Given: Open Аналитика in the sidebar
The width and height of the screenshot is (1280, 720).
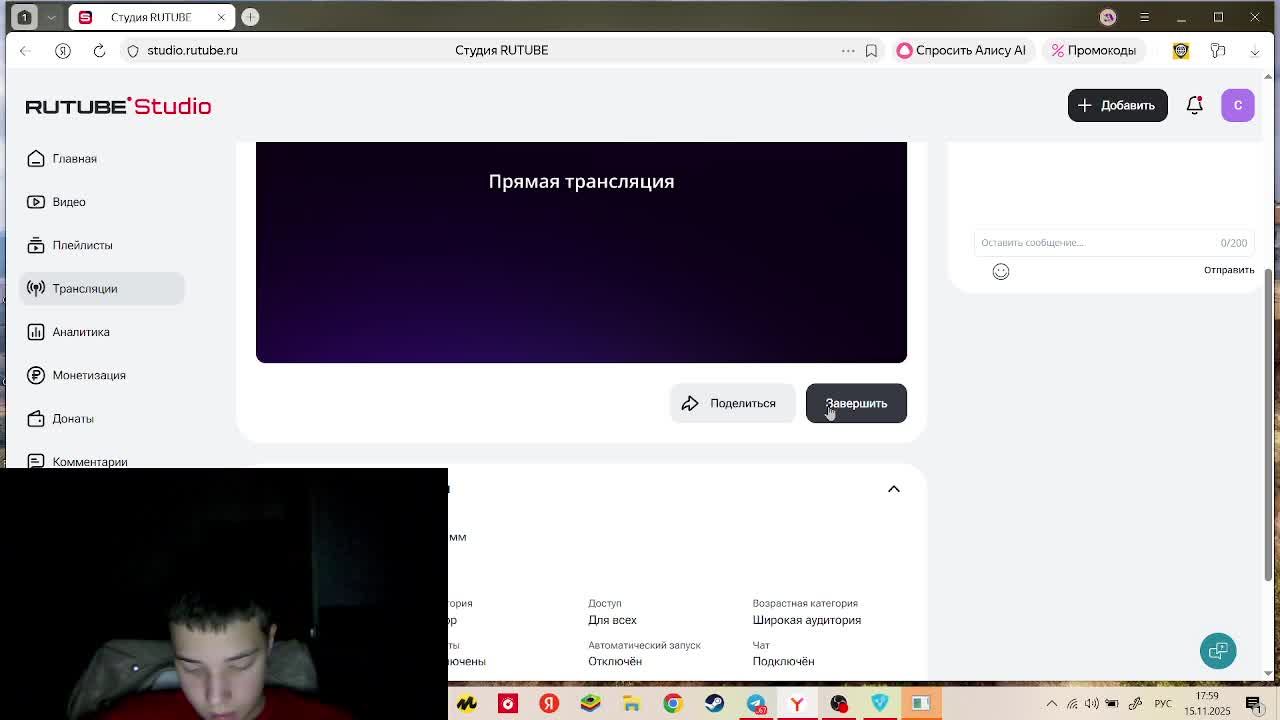Looking at the screenshot, I should tap(102, 332).
